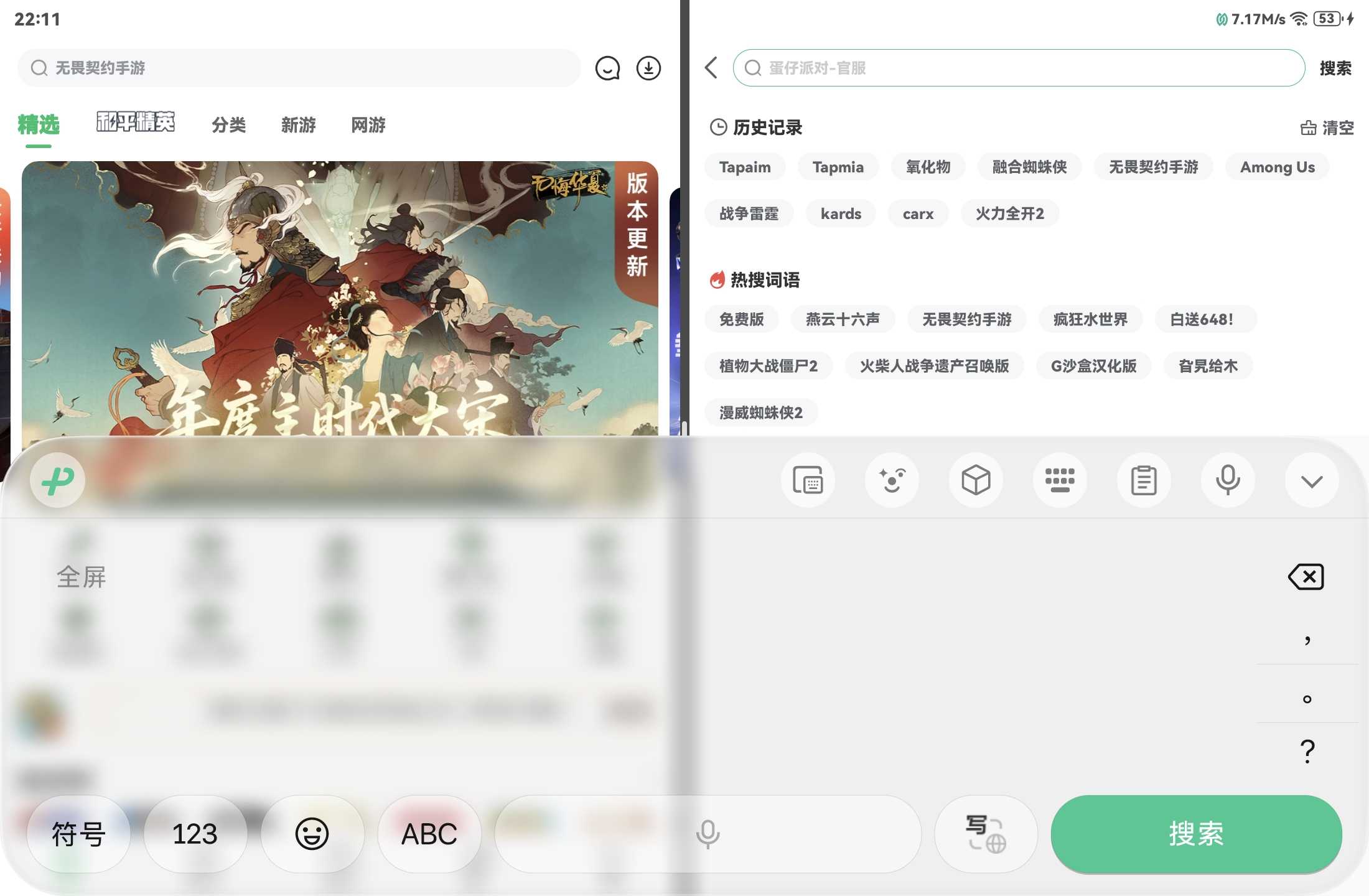This screenshot has width=1369, height=896.
Task: Tap the 全屏 fullscreen handwriting option
Action: coord(82,577)
